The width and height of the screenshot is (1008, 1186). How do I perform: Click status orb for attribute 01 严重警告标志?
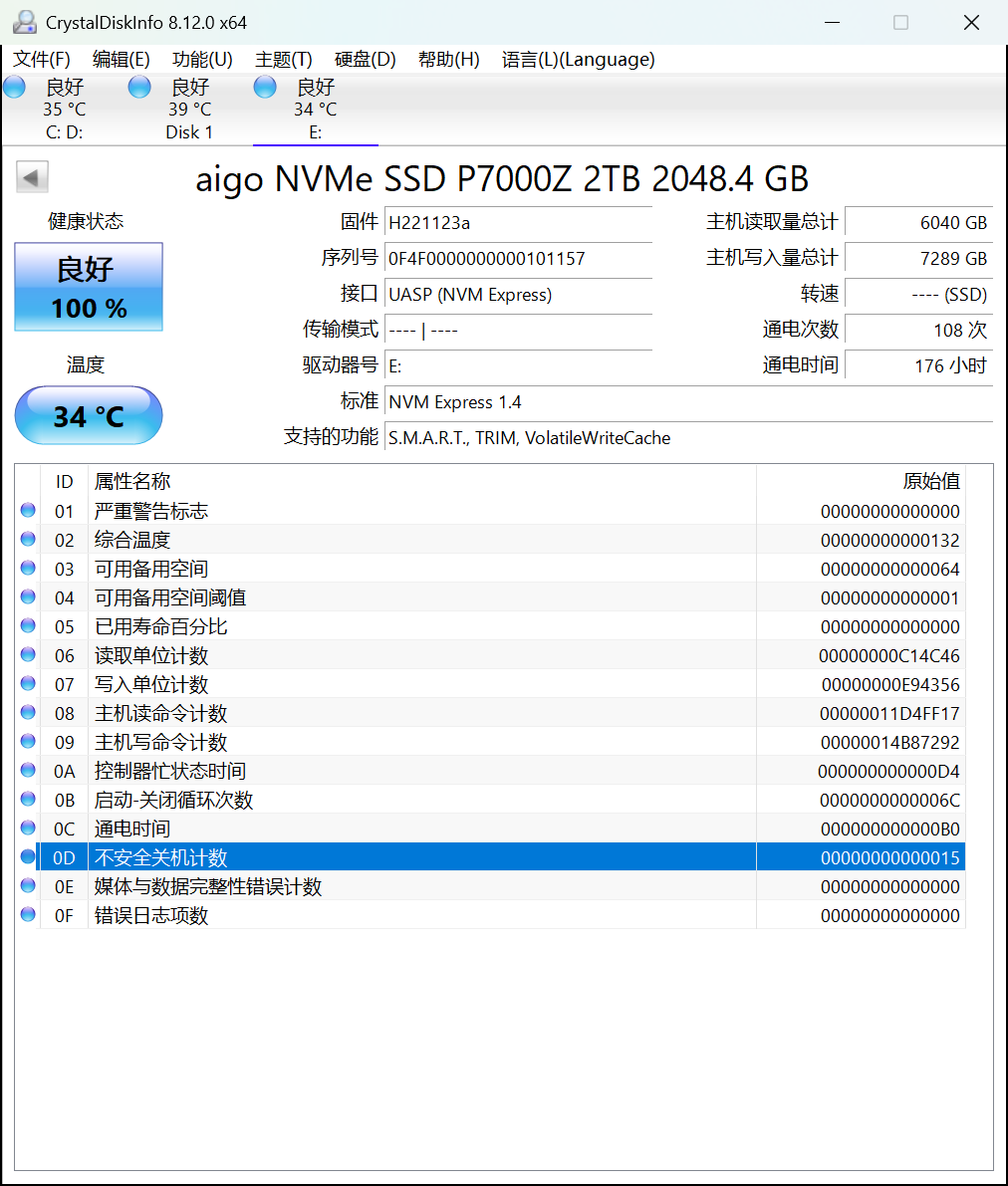pos(28,511)
